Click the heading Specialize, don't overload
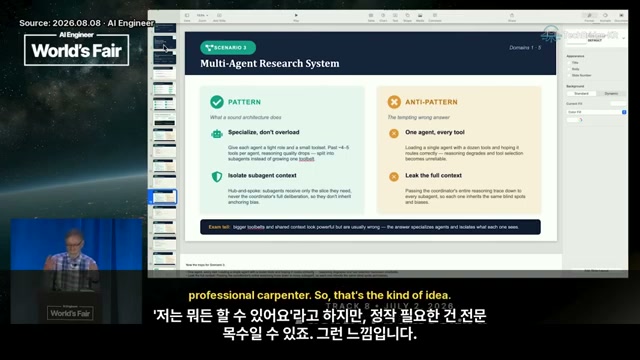 pos(264,132)
